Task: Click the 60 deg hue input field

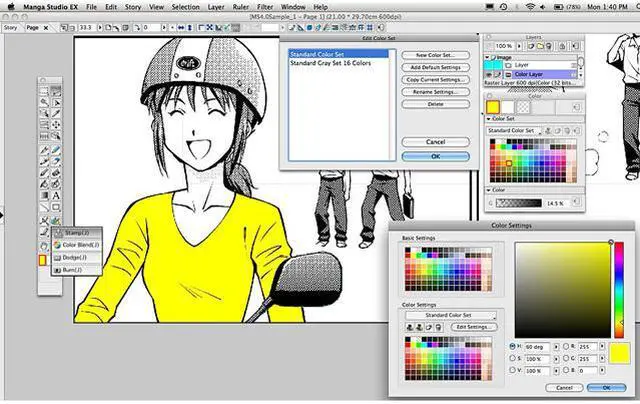Action: click(537, 346)
